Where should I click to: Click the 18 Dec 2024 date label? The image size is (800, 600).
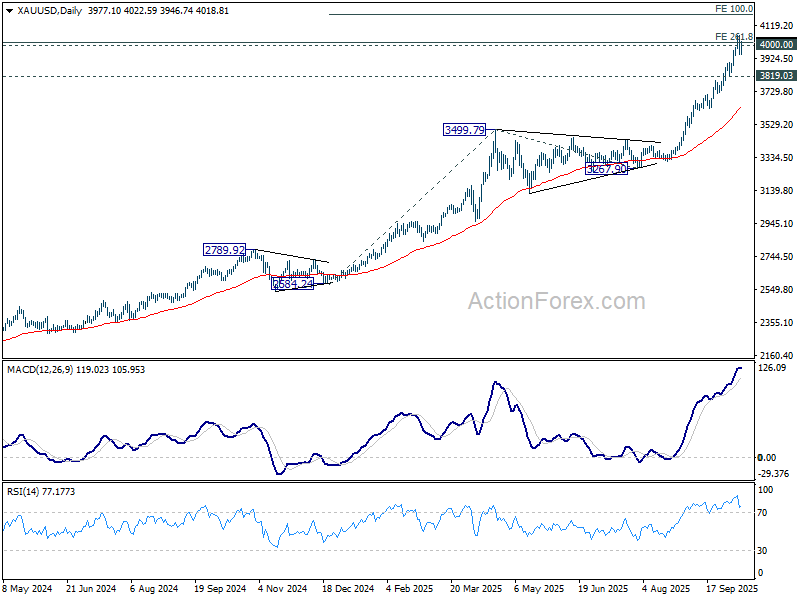click(x=348, y=589)
